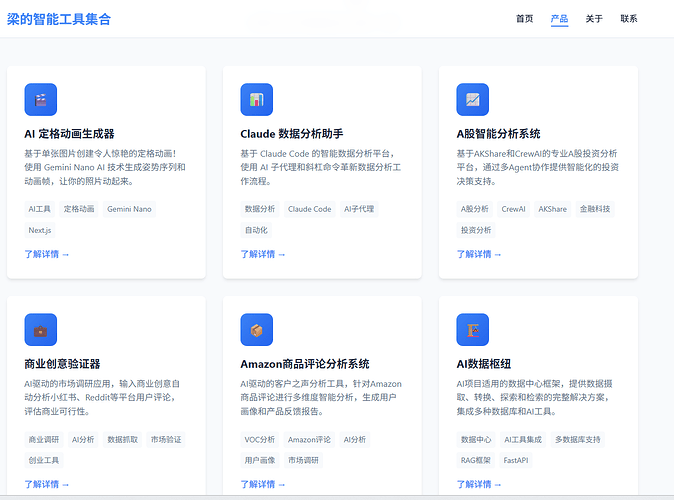Click the 商业调研 tag
Screen dimensions: 674x500
coord(44,439)
